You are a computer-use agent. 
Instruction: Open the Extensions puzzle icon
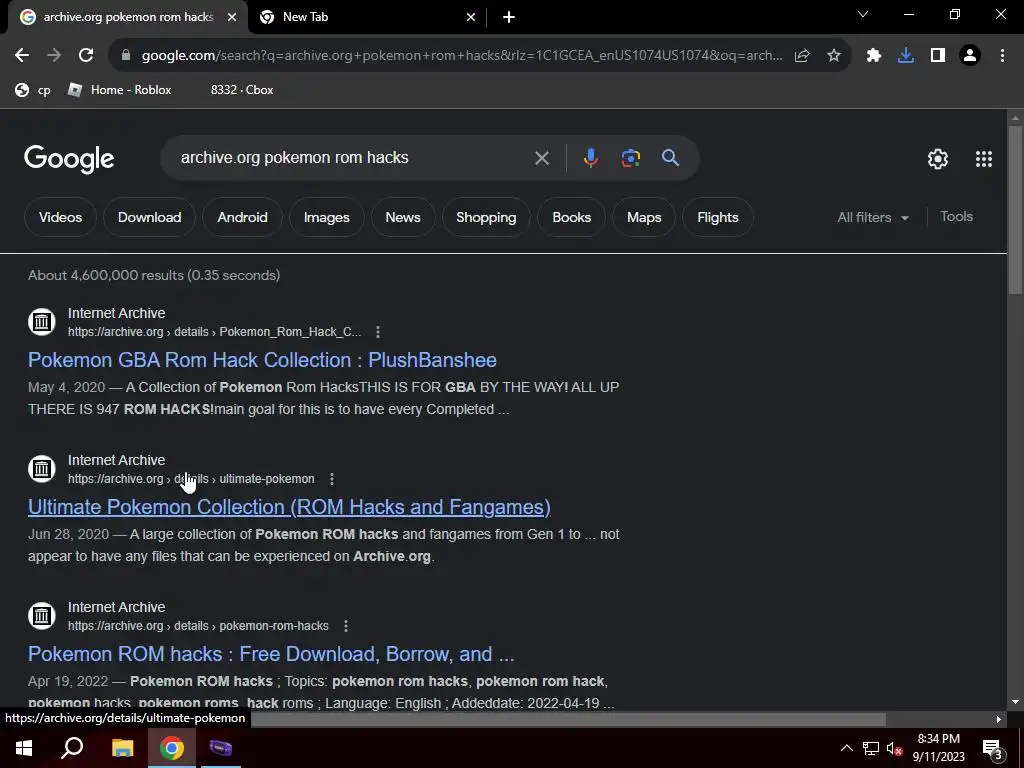tap(874, 56)
